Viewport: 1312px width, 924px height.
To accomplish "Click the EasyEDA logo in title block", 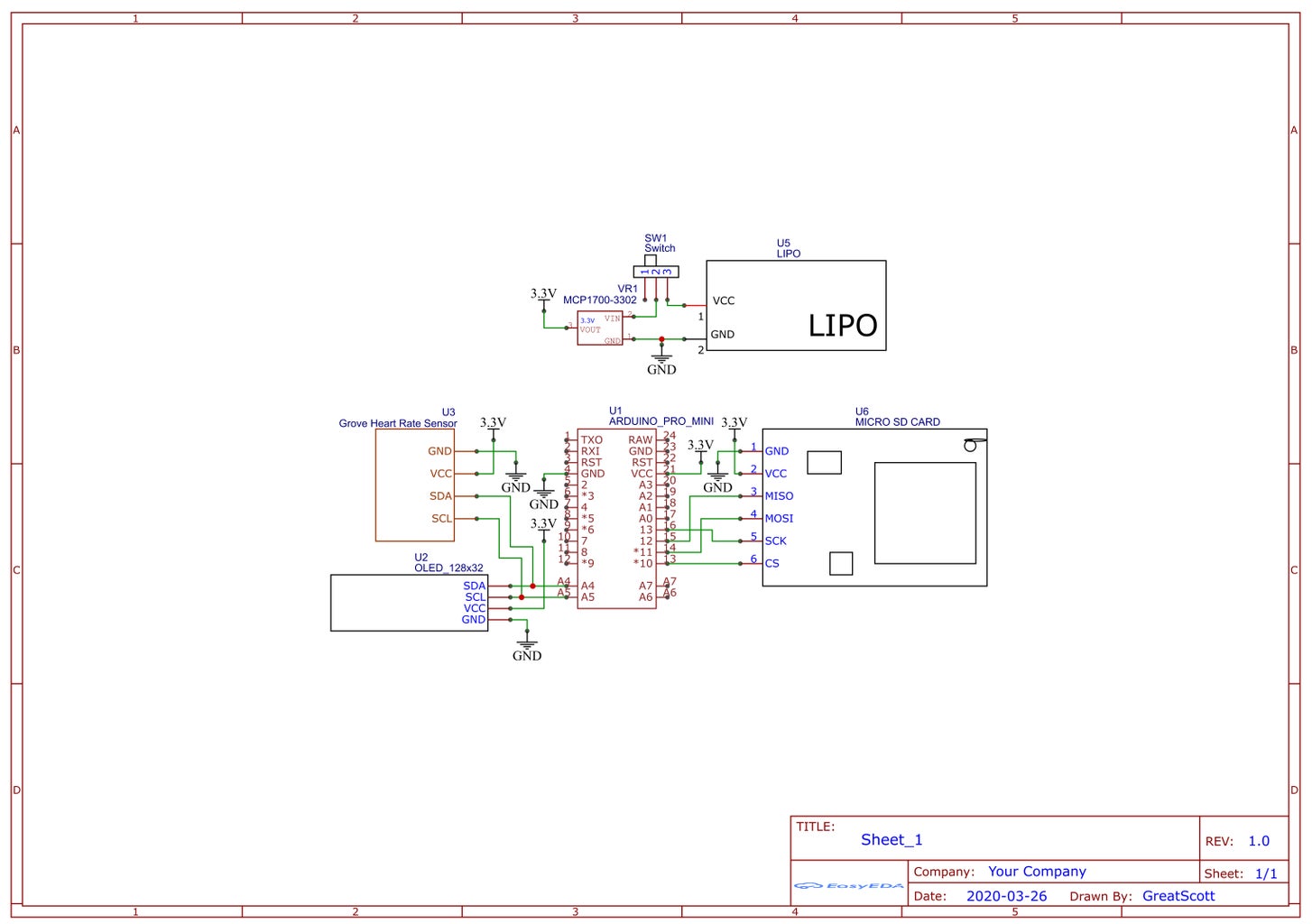I will point(849,885).
